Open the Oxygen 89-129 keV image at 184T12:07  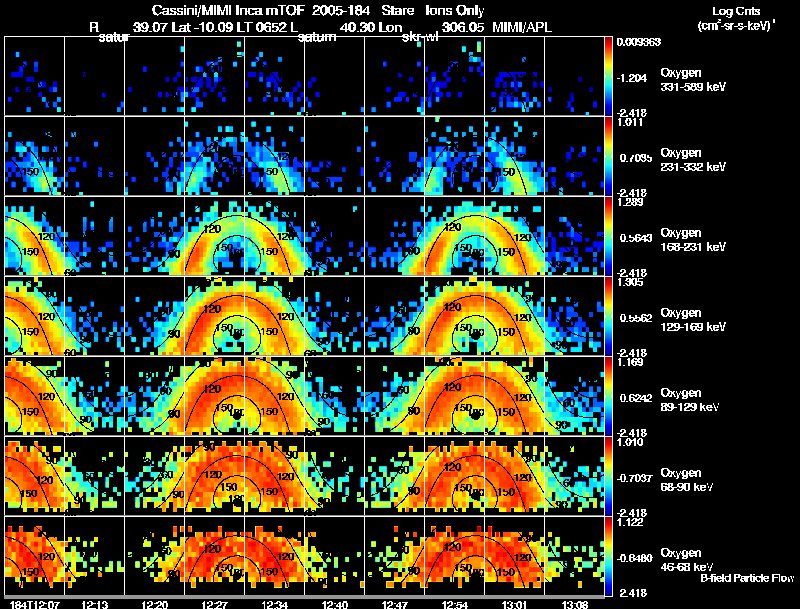point(34,396)
